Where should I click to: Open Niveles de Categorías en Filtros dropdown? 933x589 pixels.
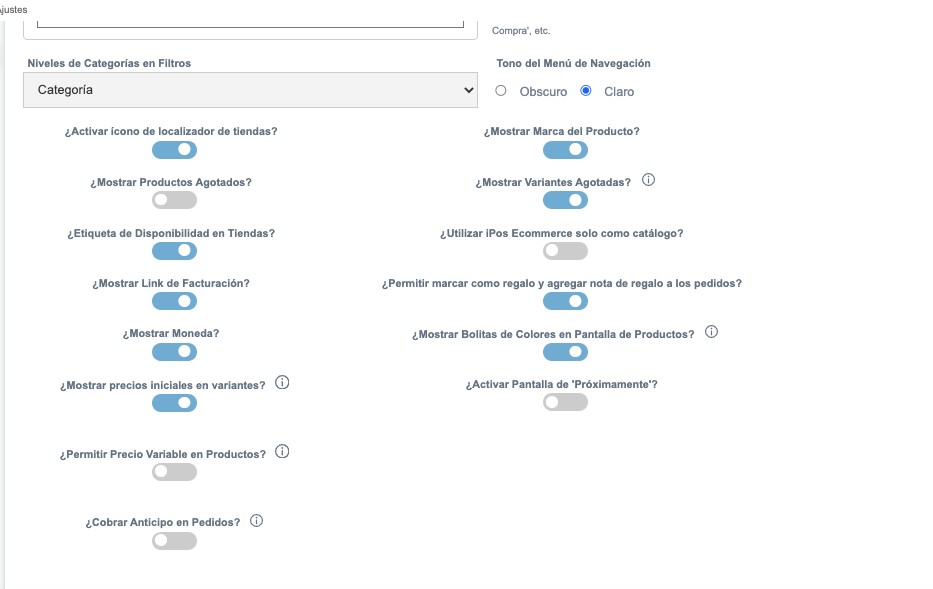251,90
